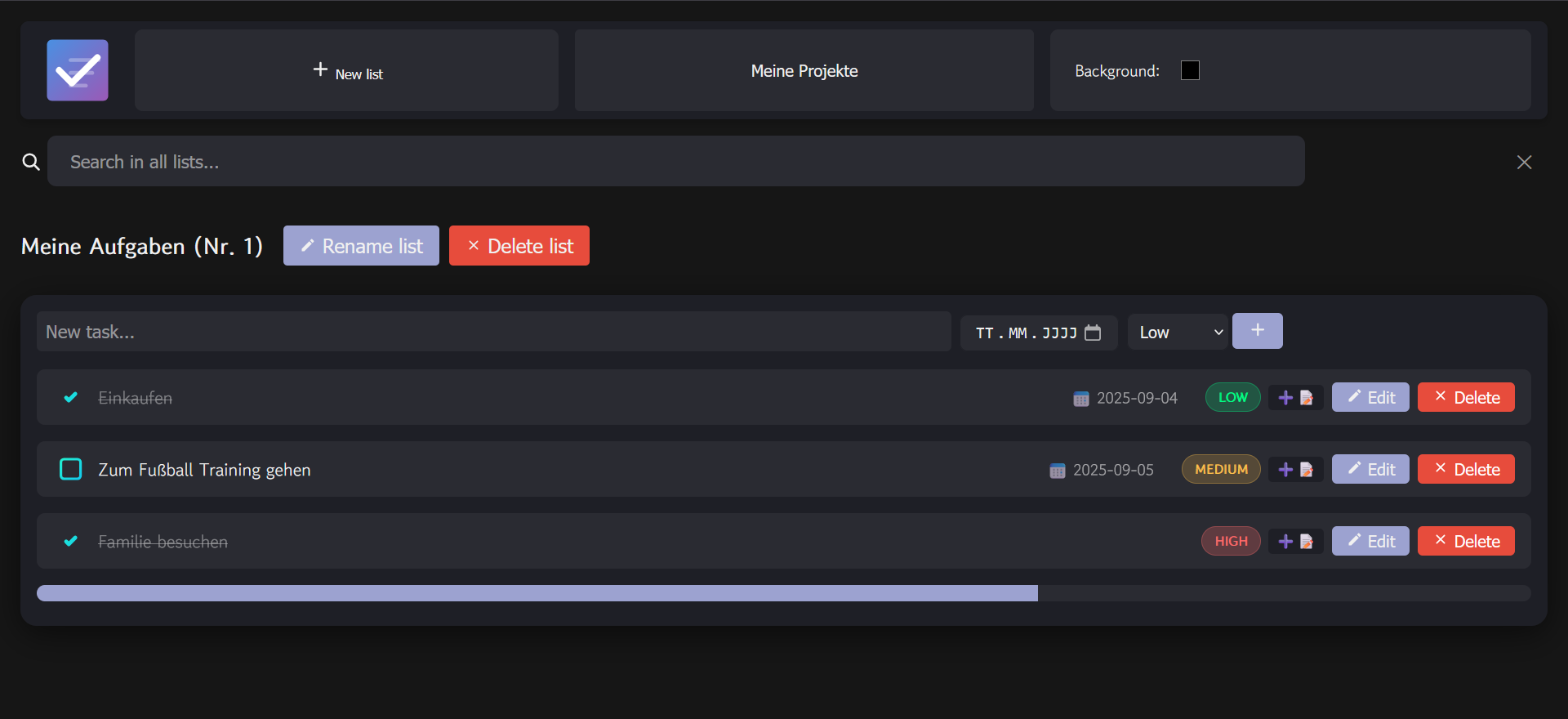Check Zum Fußball Training gehen task
The image size is (1568, 719).
click(x=71, y=469)
